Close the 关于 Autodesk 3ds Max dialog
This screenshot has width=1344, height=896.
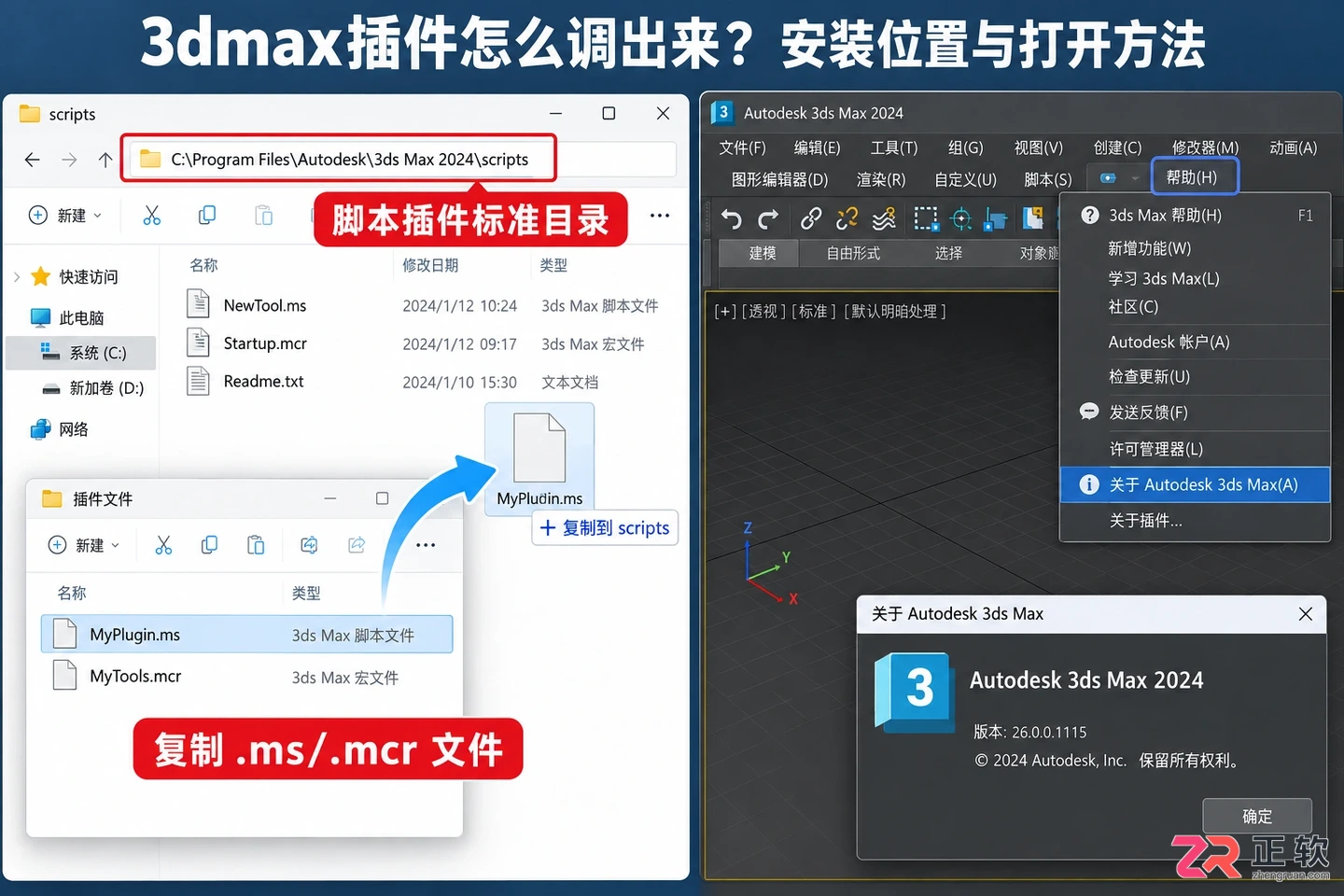coord(1305,614)
